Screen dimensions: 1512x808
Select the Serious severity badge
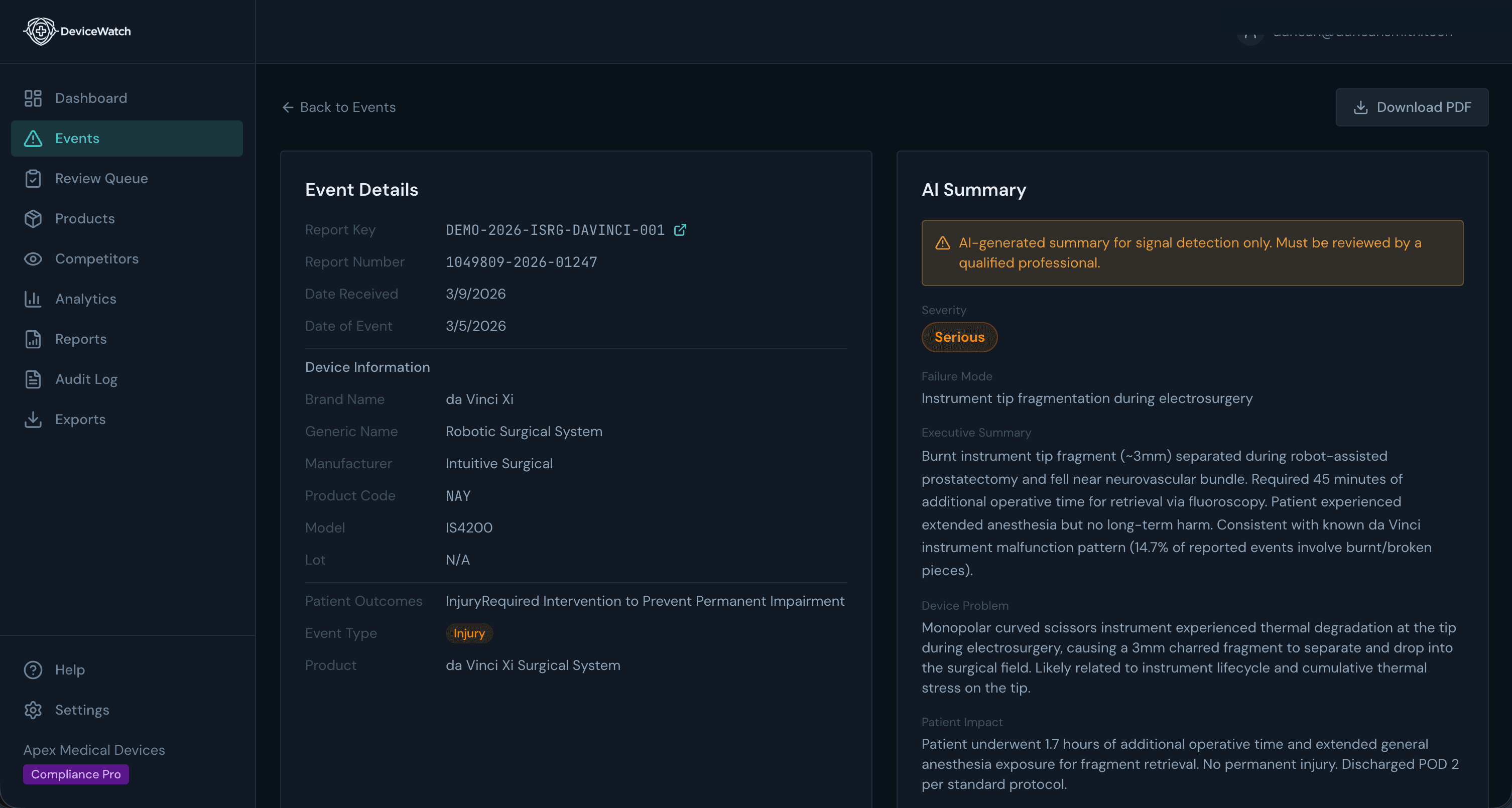pos(959,337)
